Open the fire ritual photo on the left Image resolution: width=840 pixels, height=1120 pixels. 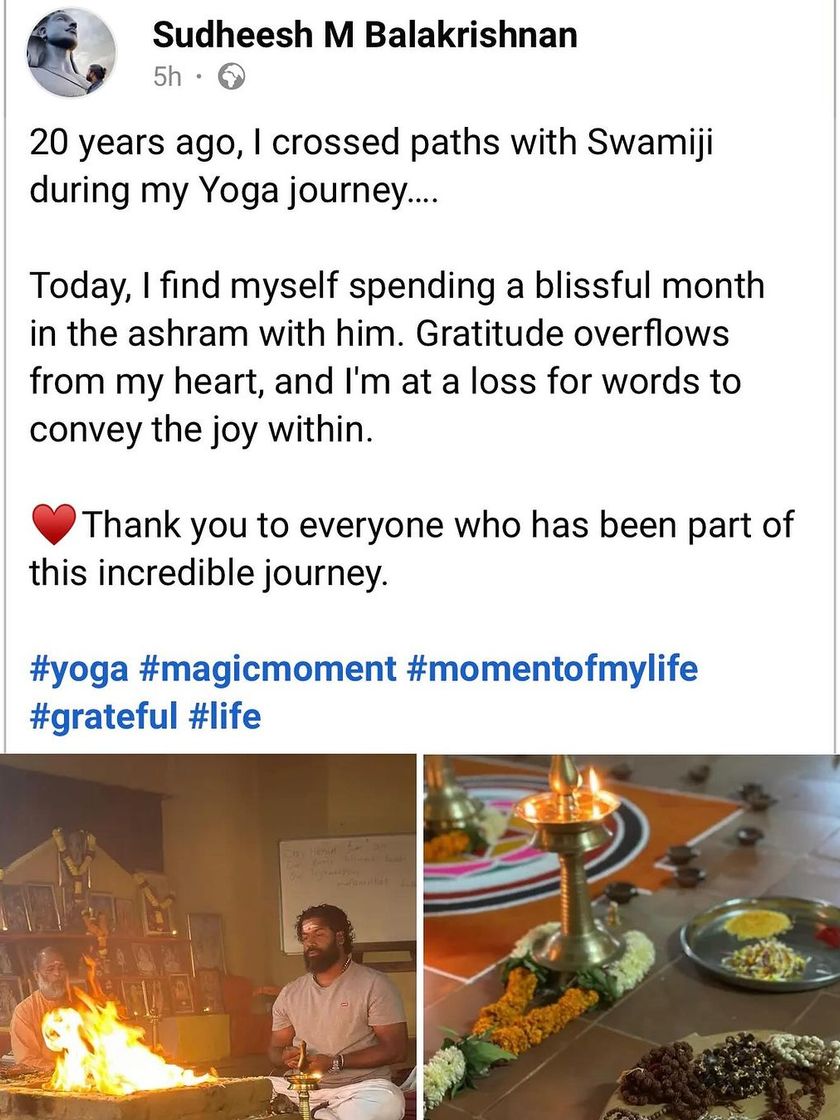tap(208, 937)
